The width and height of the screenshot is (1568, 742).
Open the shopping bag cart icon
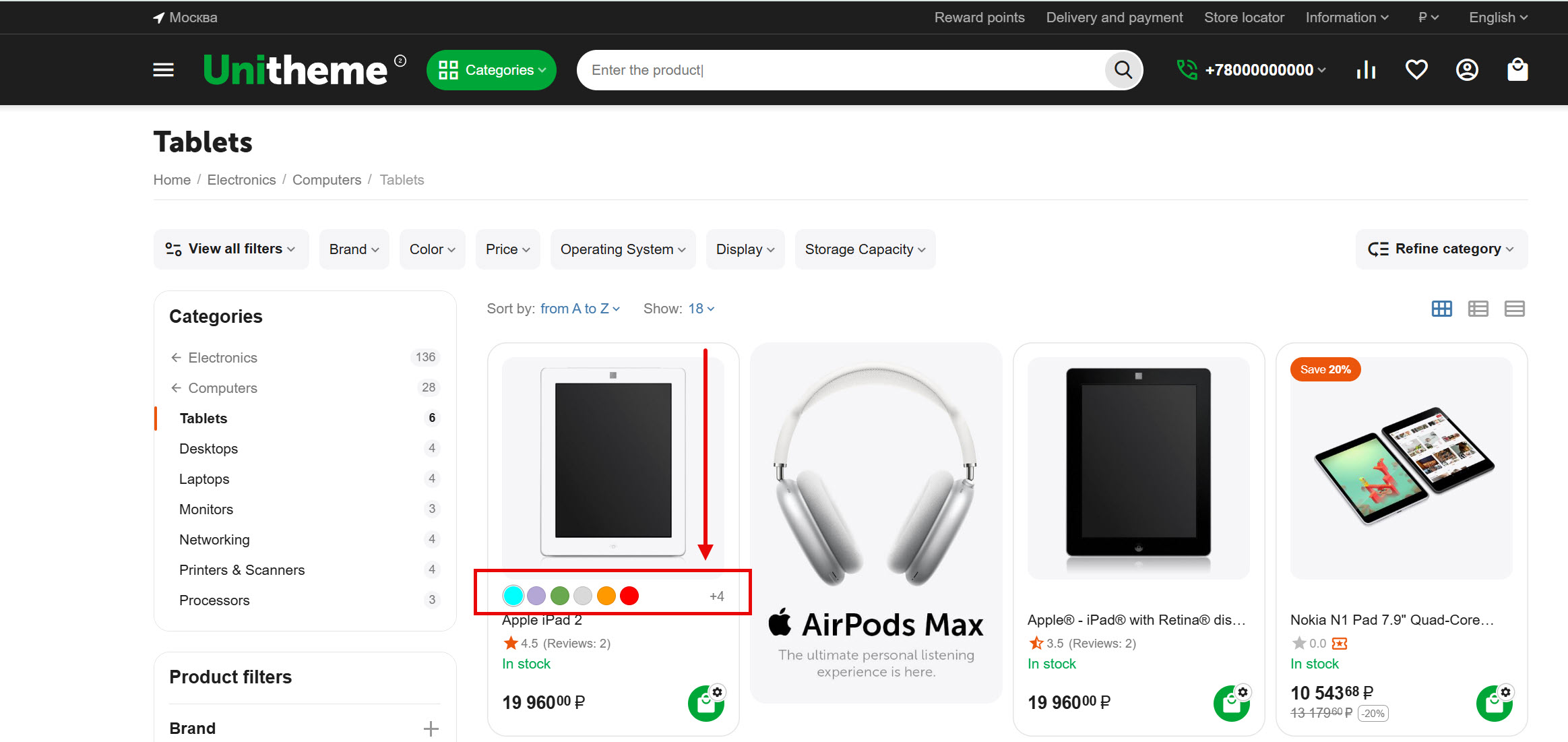point(1517,70)
